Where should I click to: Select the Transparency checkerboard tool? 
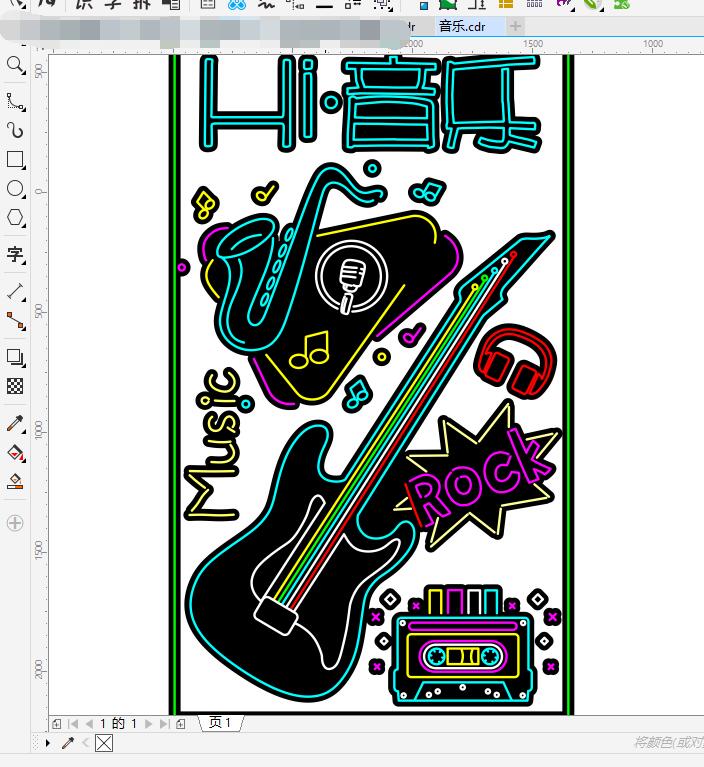click(15, 386)
